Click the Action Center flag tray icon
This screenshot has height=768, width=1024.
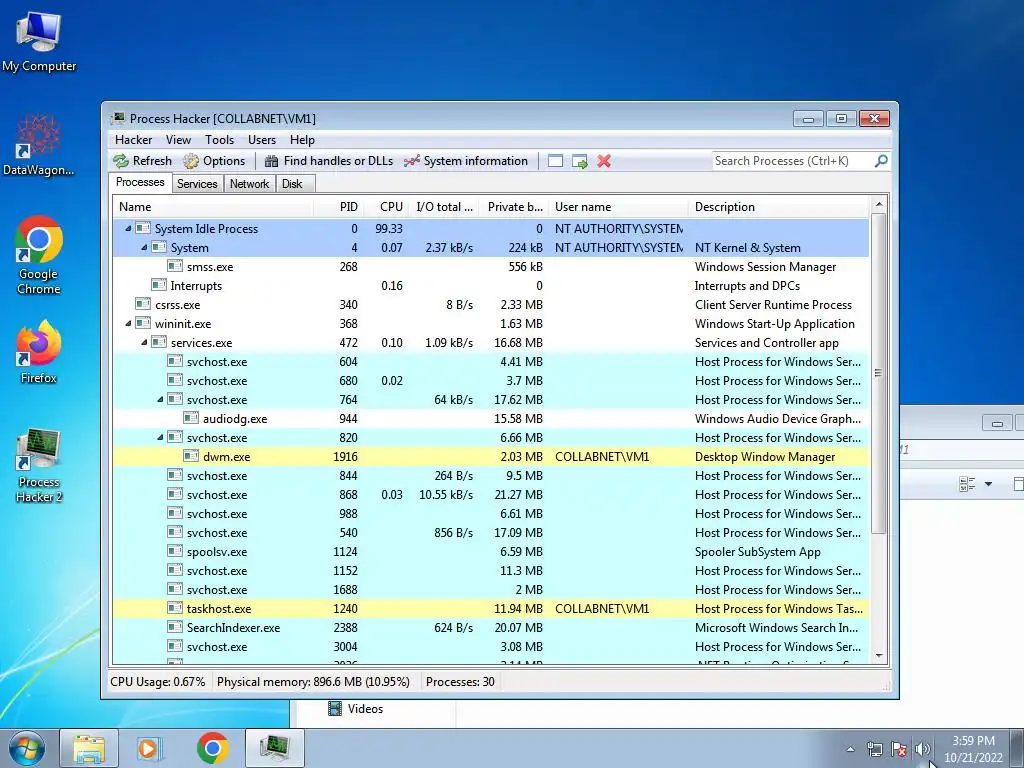pos(899,749)
